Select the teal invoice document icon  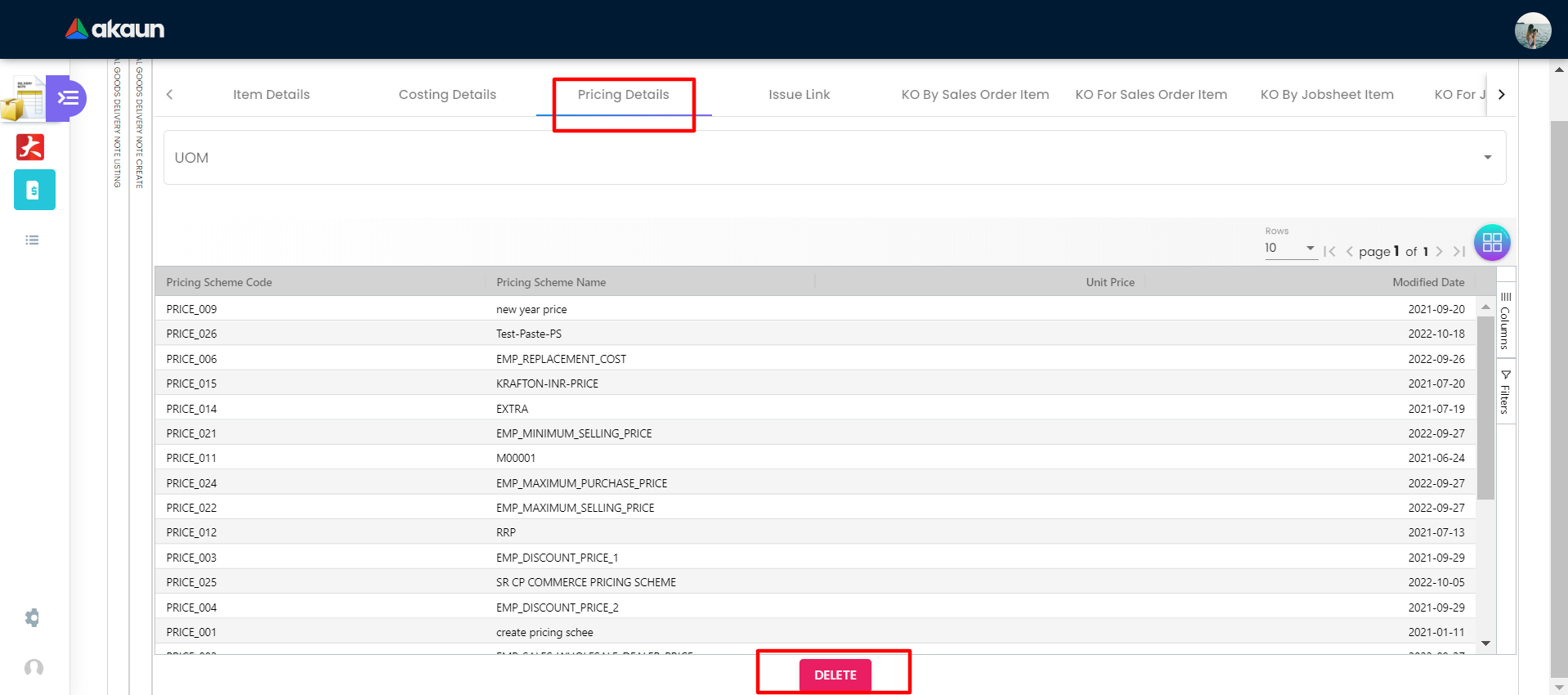[34, 191]
